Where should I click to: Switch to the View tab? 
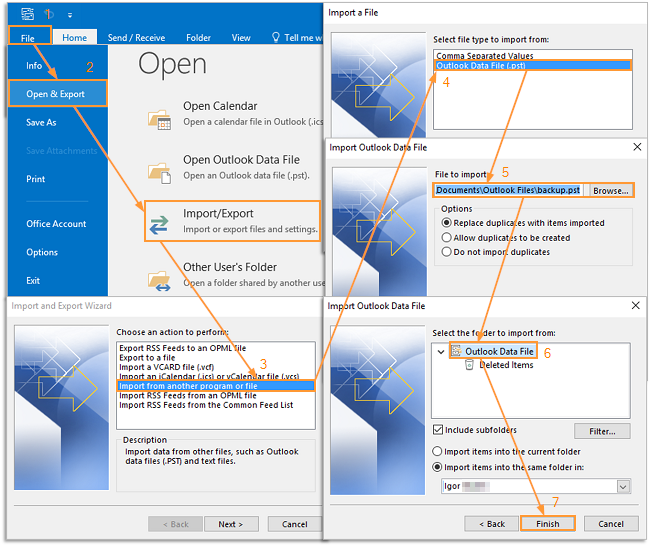241,38
